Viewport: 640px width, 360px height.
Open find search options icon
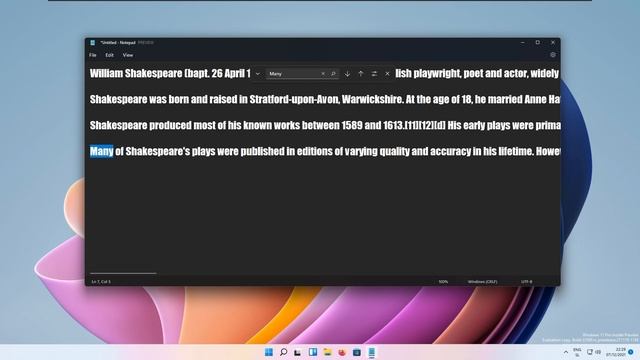pos(374,74)
